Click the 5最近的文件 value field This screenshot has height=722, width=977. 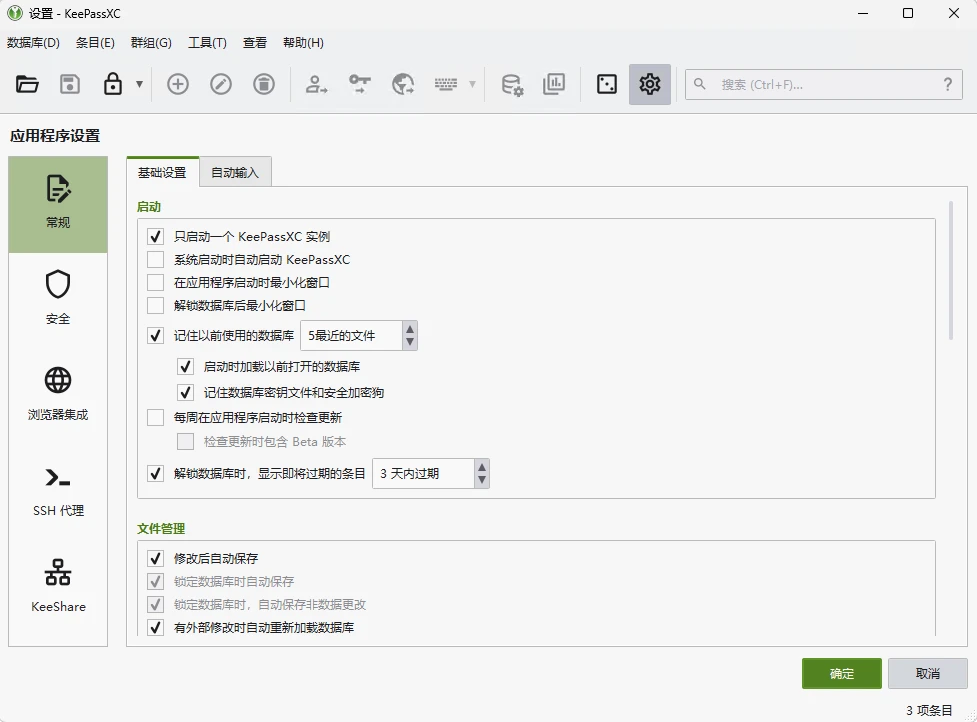click(x=351, y=336)
